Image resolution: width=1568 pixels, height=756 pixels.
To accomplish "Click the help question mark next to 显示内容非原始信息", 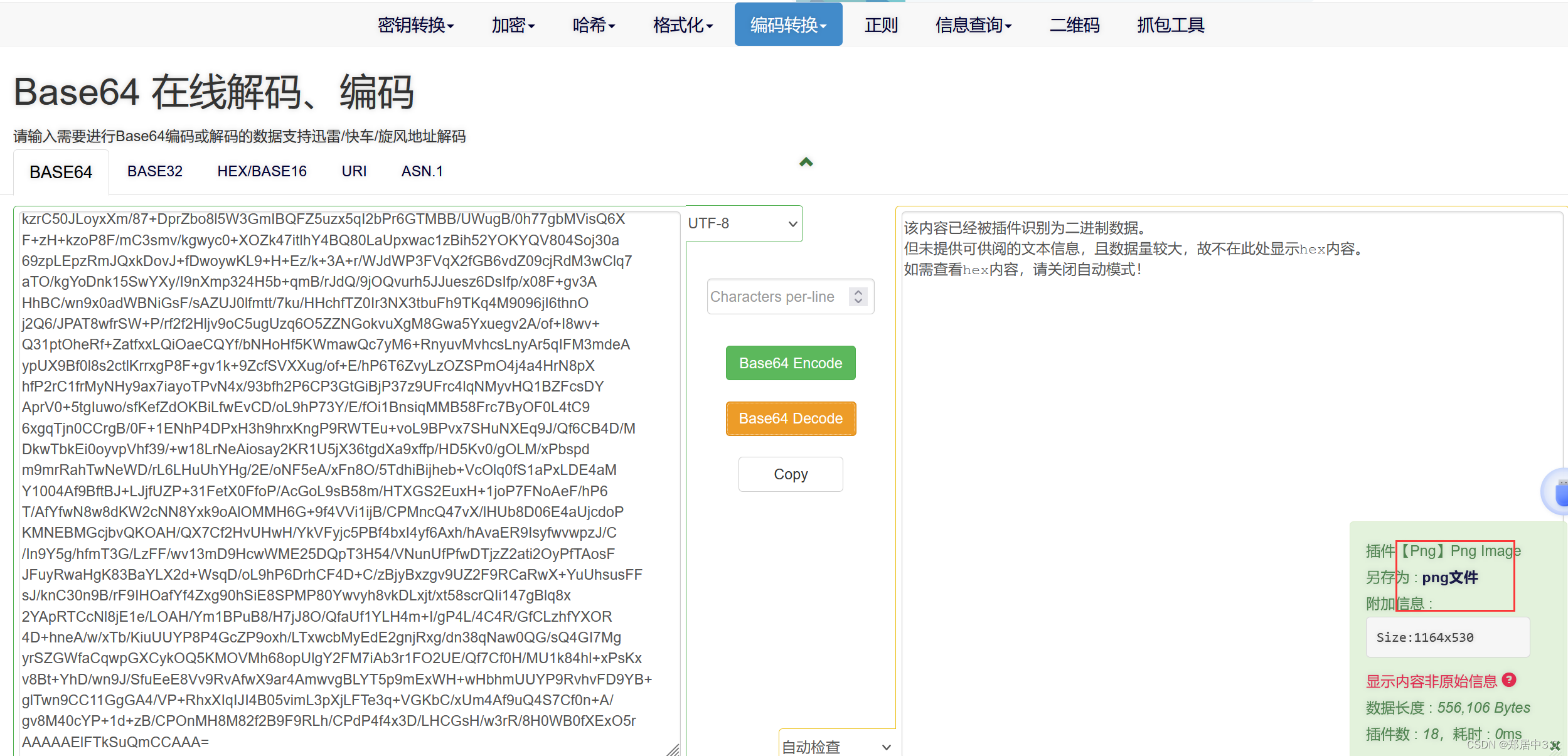I will 1509,679.
